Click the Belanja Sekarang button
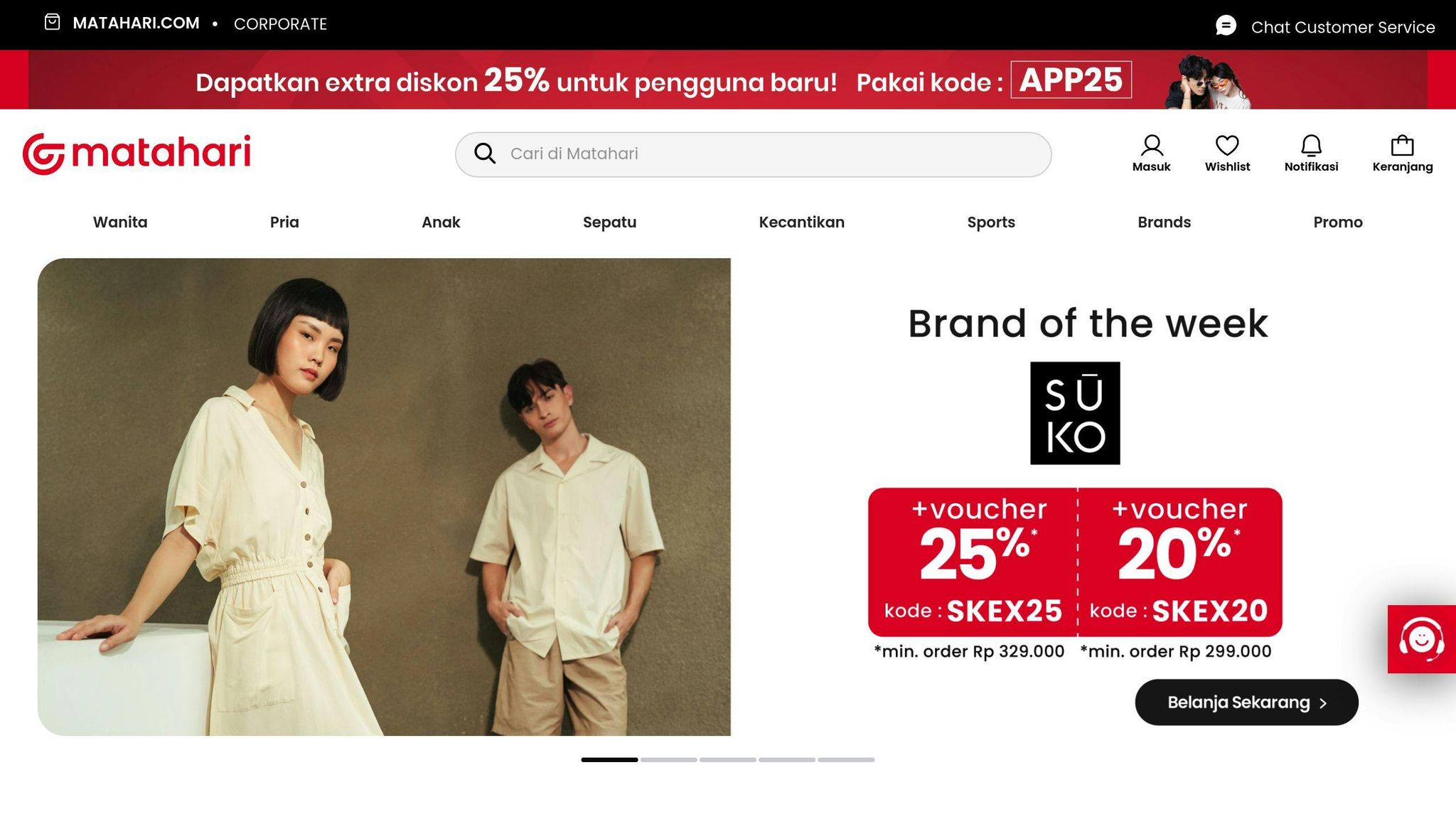The image size is (1456, 819). tap(1246, 702)
